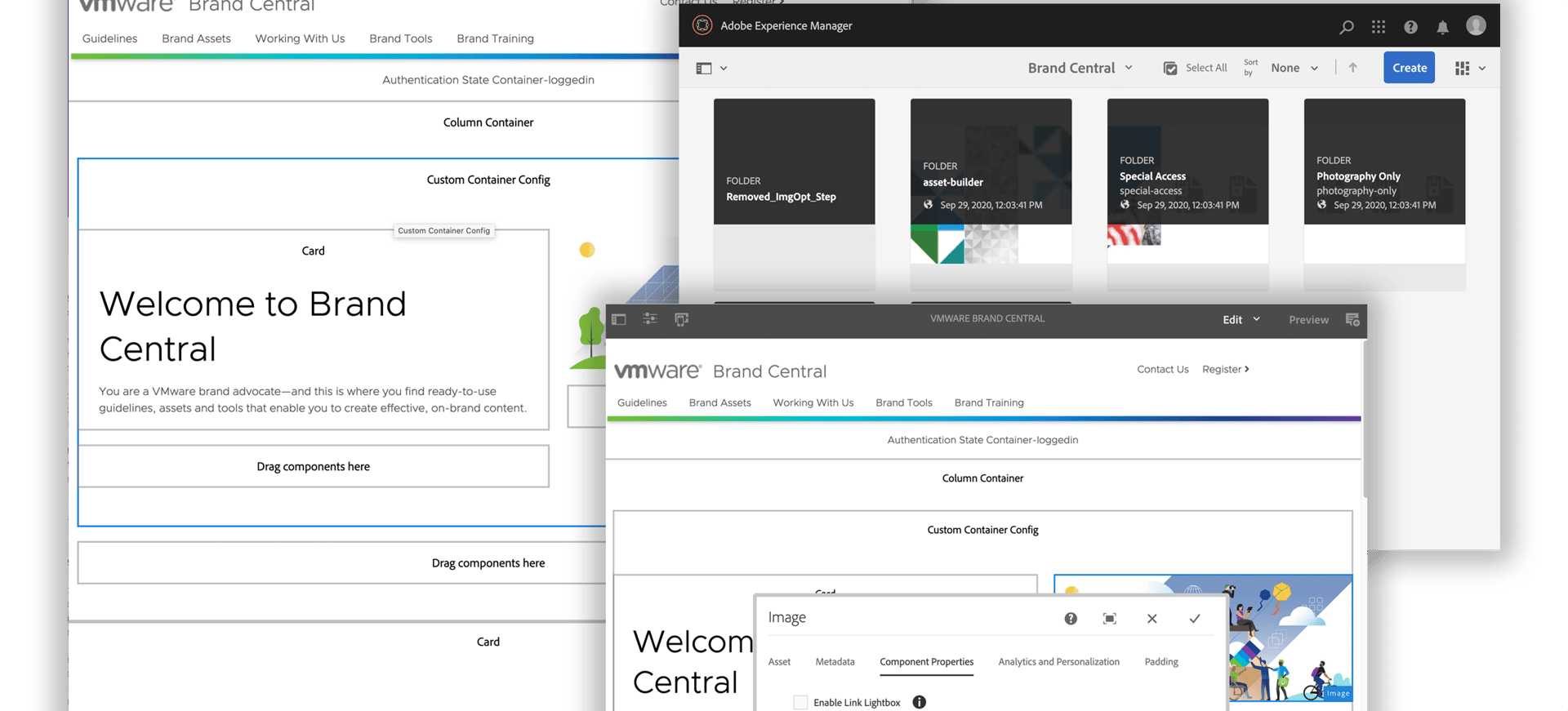The image size is (1568, 711).
Task: Open the Removed_ImgOpt_Step folder card
Action: click(x=794, y=194)
